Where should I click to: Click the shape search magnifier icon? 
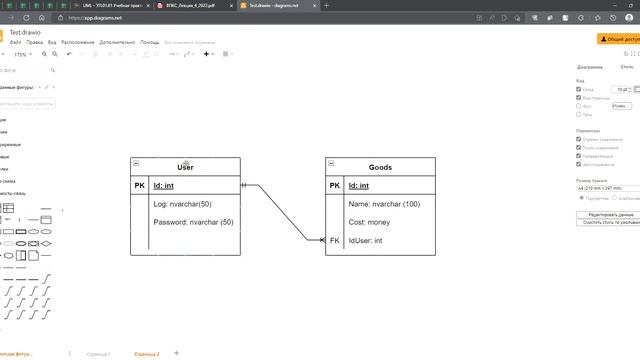53,70
